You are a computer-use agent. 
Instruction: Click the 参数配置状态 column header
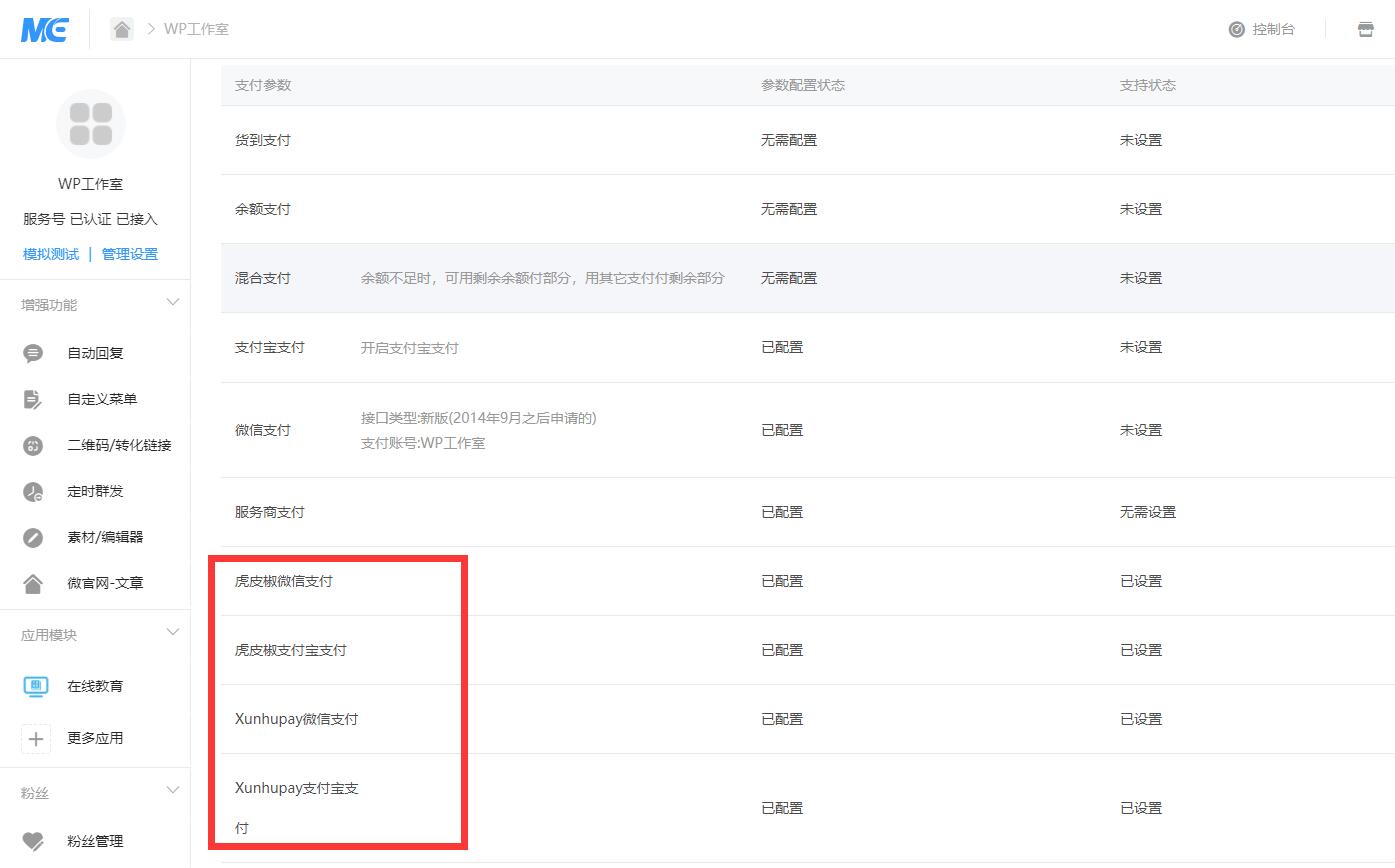pyautogui.click(x=803, y=85)
